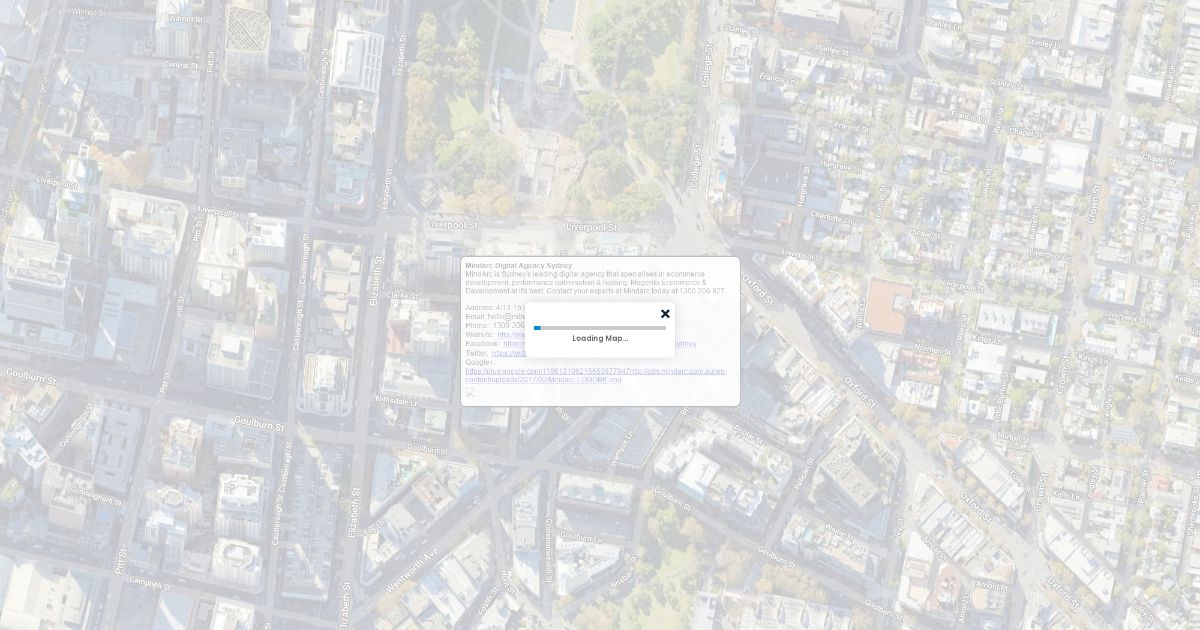Click the broken logo image icon
The image size is (1200, 630).
point(470,392)
